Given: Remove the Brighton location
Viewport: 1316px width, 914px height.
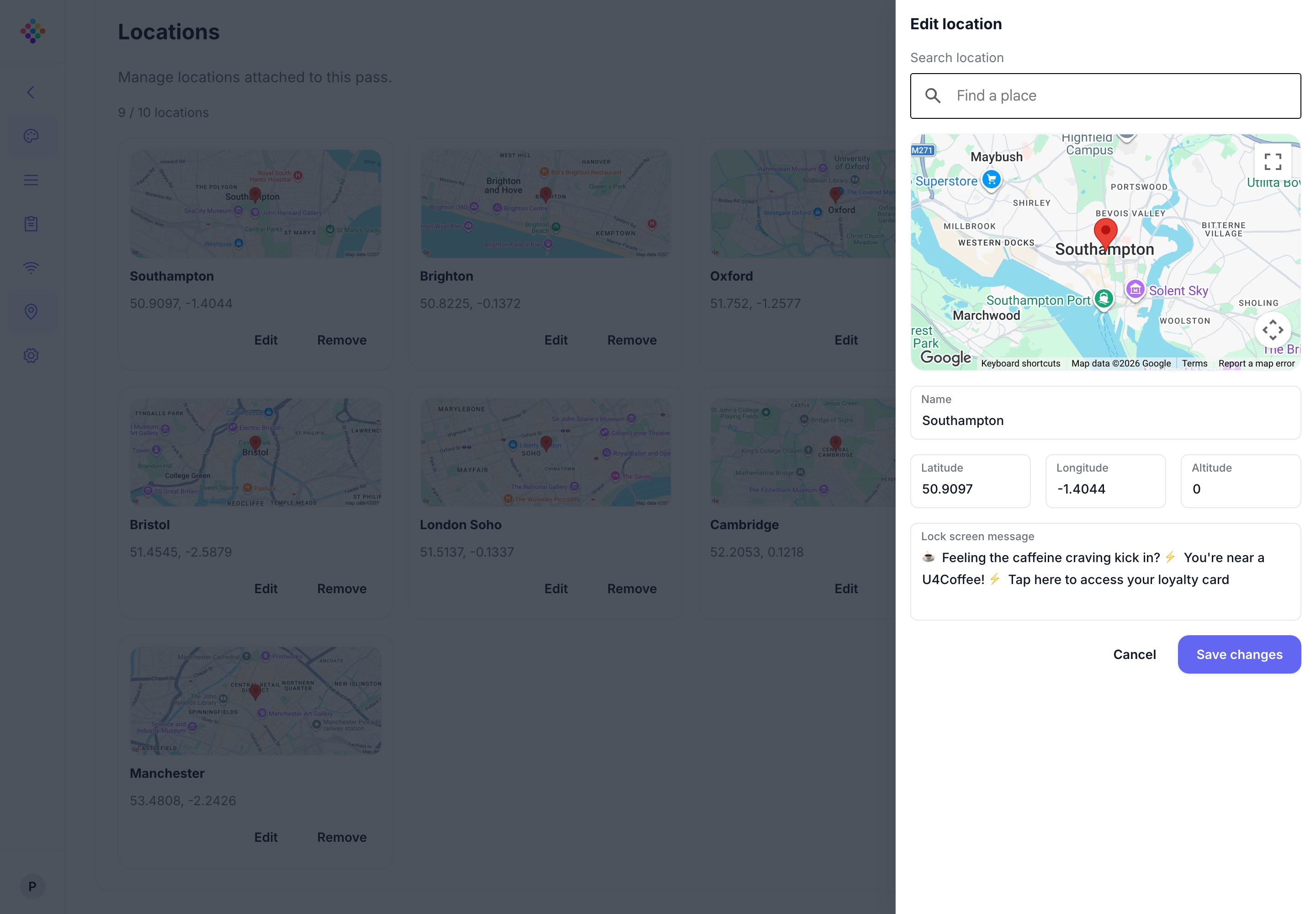Looking at the screenshot, I should point(631,340).
